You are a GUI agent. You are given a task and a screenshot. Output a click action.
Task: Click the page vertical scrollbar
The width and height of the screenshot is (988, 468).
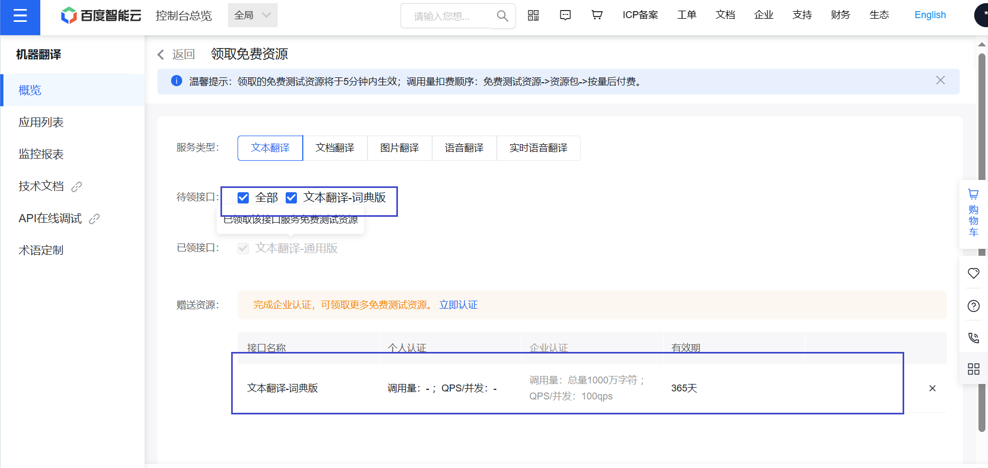point(982,243)
